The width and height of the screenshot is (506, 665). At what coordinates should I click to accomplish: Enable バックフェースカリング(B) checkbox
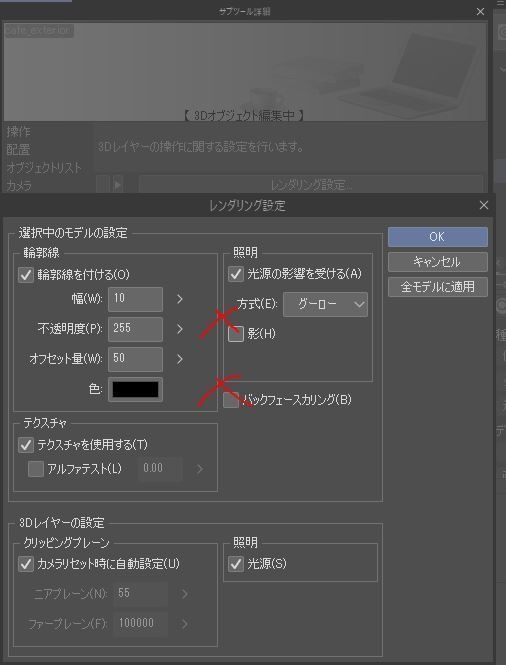click(231, 400)
